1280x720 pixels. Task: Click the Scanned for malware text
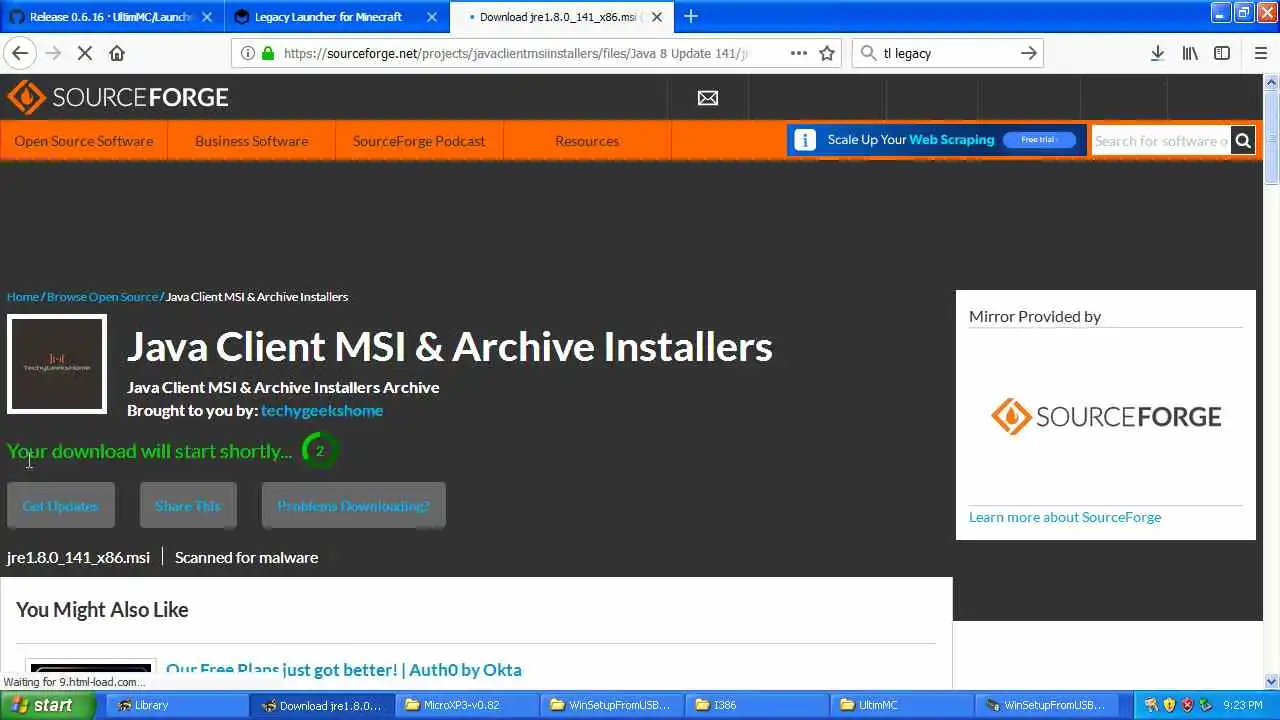246,557
